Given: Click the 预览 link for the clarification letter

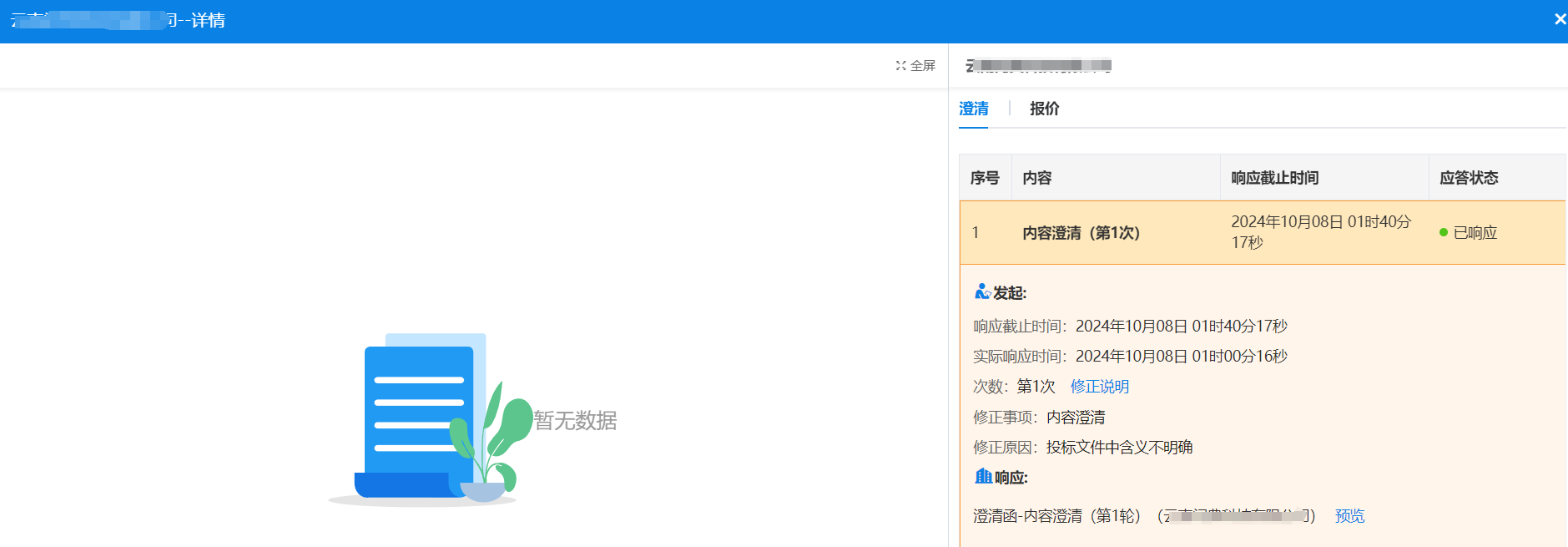Looking at the screenshot, I should click(x=1349, y=516).
